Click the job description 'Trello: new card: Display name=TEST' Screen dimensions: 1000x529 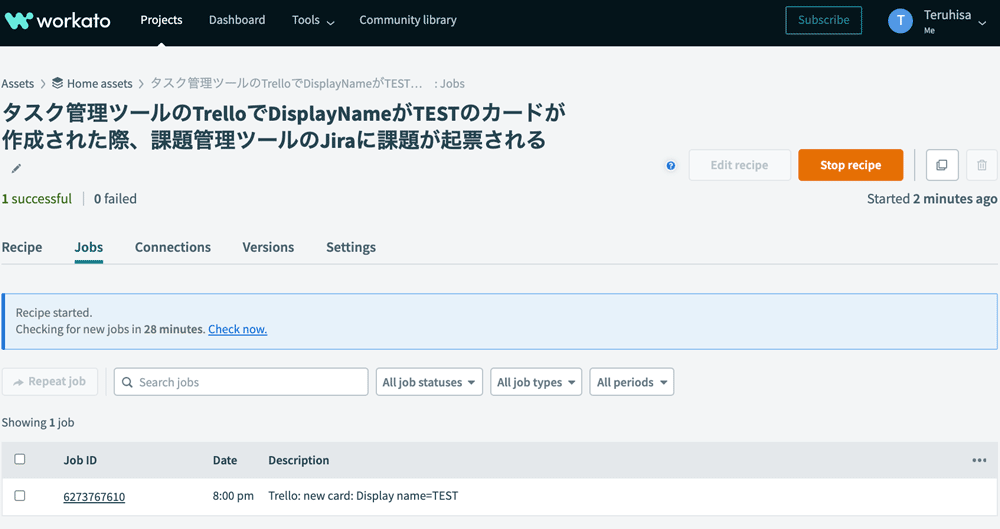[x=364, y=496]
